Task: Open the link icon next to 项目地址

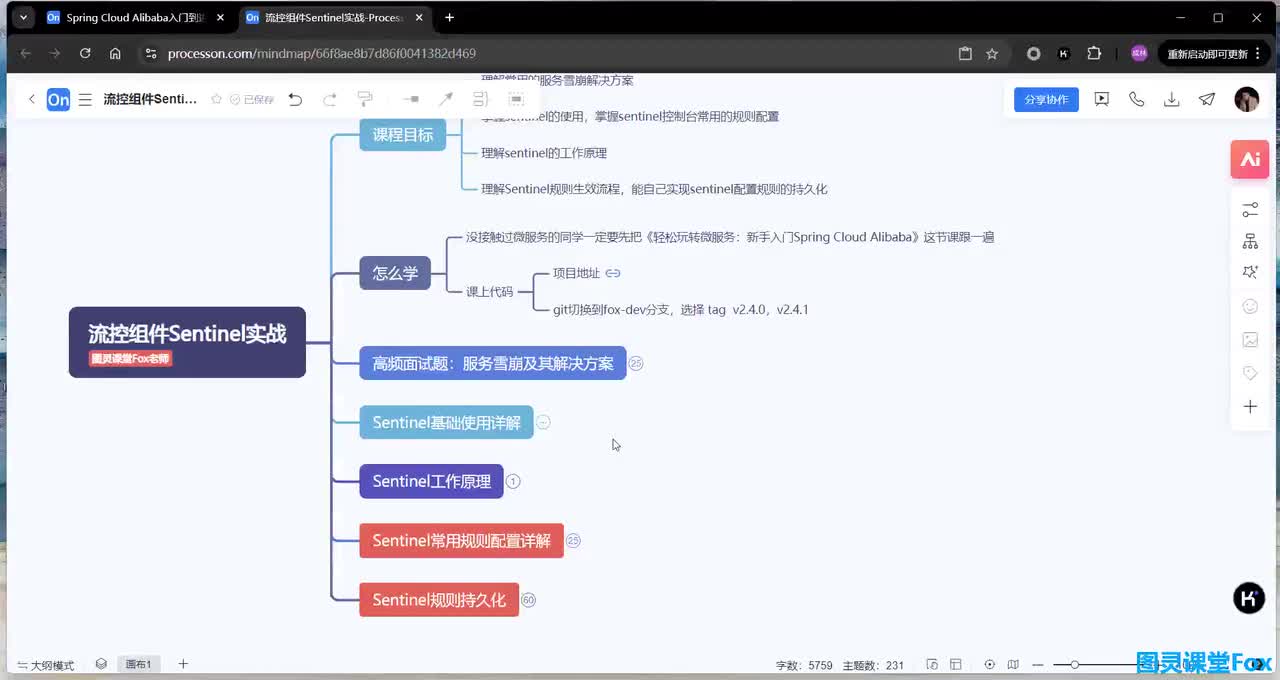Action: pyautogui.click(x=613, y=273)
